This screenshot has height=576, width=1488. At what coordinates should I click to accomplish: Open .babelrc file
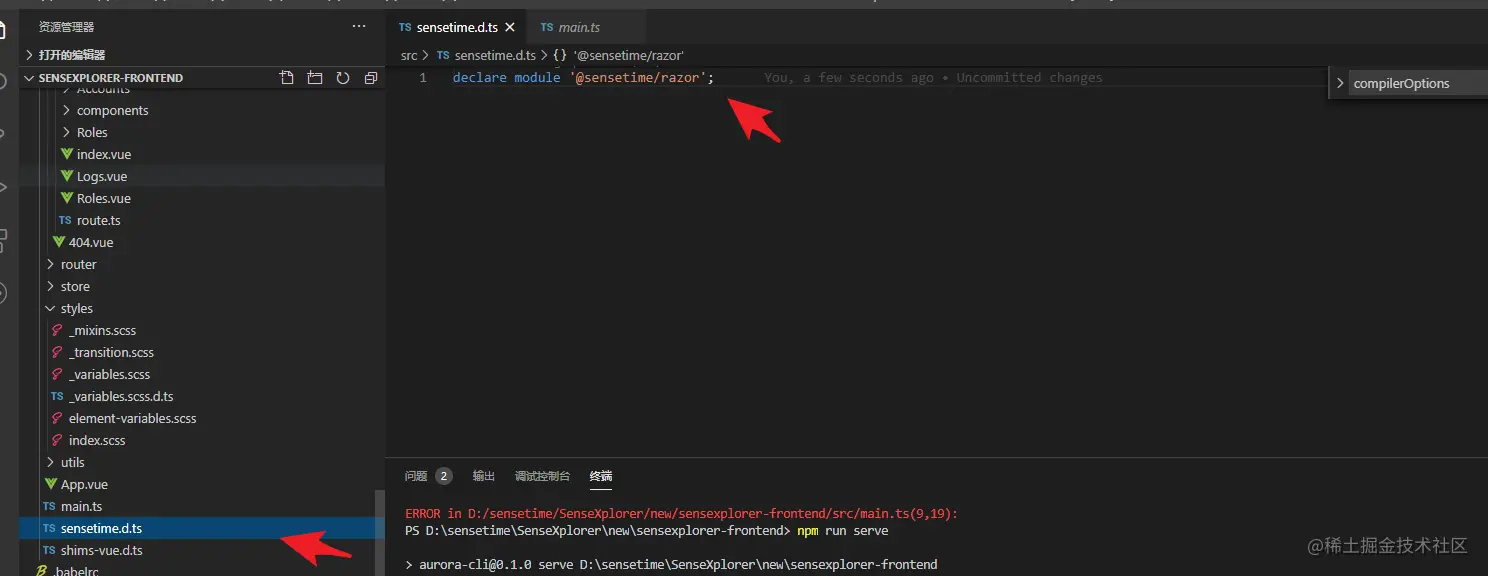click(x=202, y=570)
